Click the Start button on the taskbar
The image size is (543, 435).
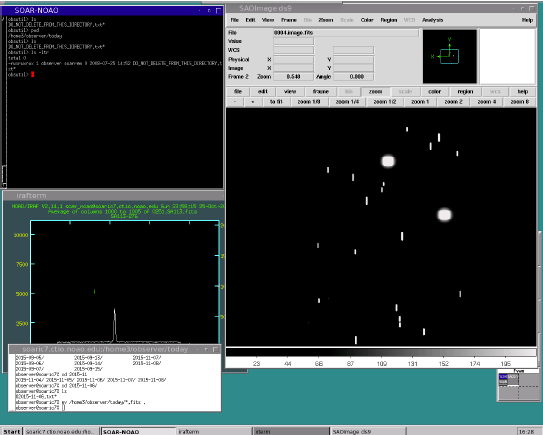(x=11, y=432)
